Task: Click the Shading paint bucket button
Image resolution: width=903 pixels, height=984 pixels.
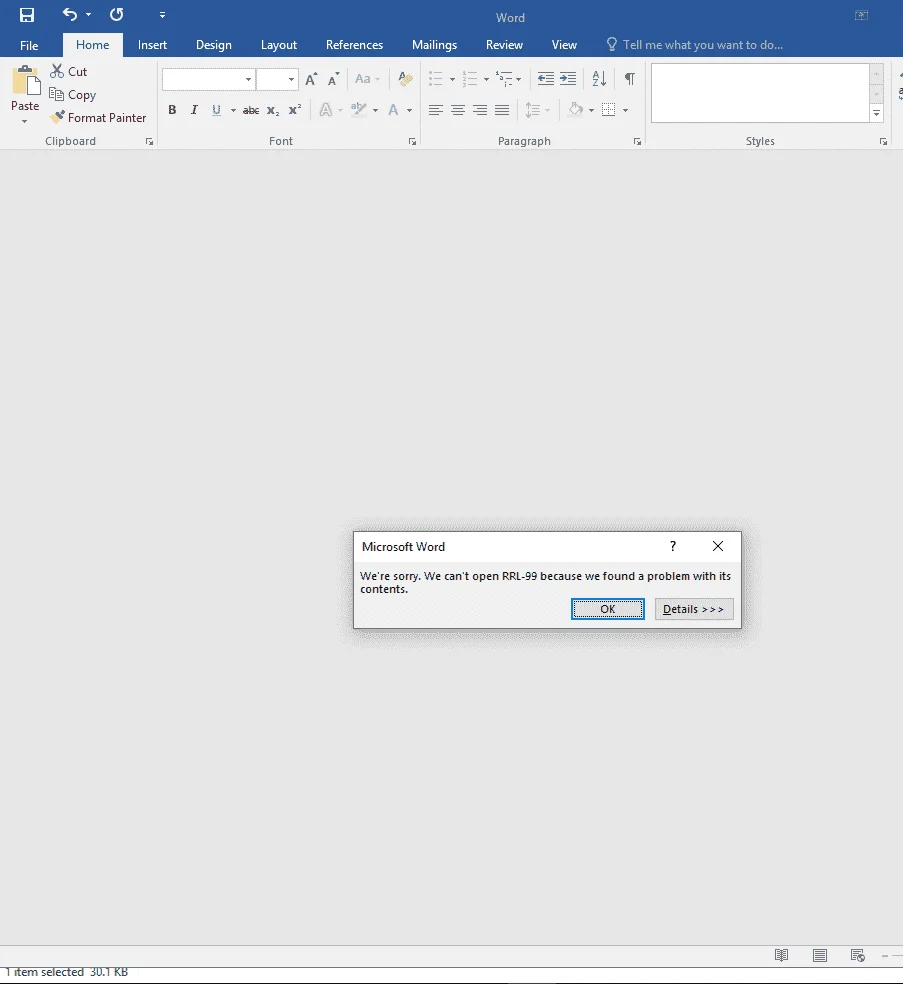Action: 575,110
